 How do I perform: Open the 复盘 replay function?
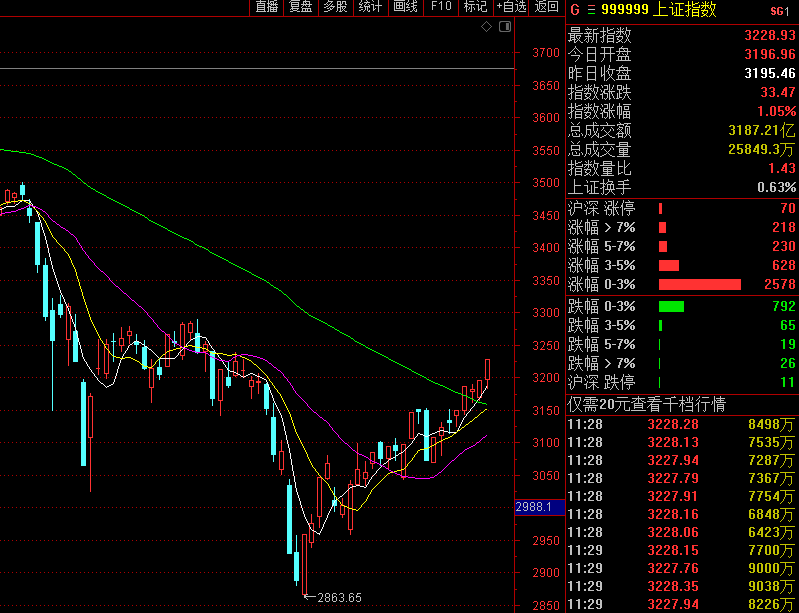coord(301,7)
